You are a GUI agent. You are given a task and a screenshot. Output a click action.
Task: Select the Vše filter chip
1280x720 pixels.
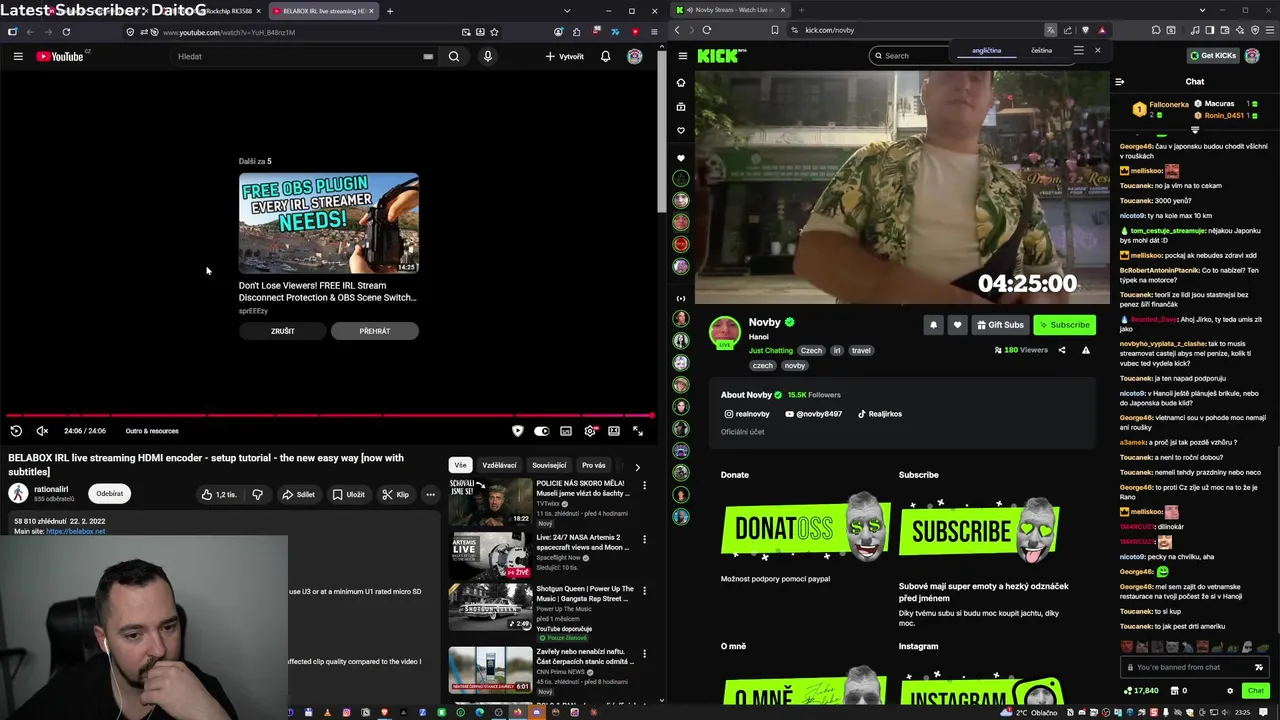pyautogui.click(x=460, y=465)
